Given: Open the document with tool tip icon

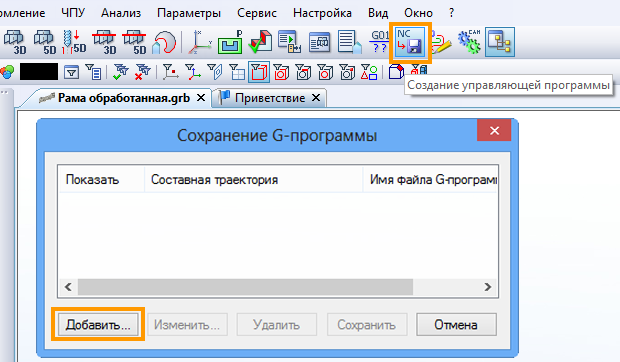Looking at the screenshot, I should [350, 42].
